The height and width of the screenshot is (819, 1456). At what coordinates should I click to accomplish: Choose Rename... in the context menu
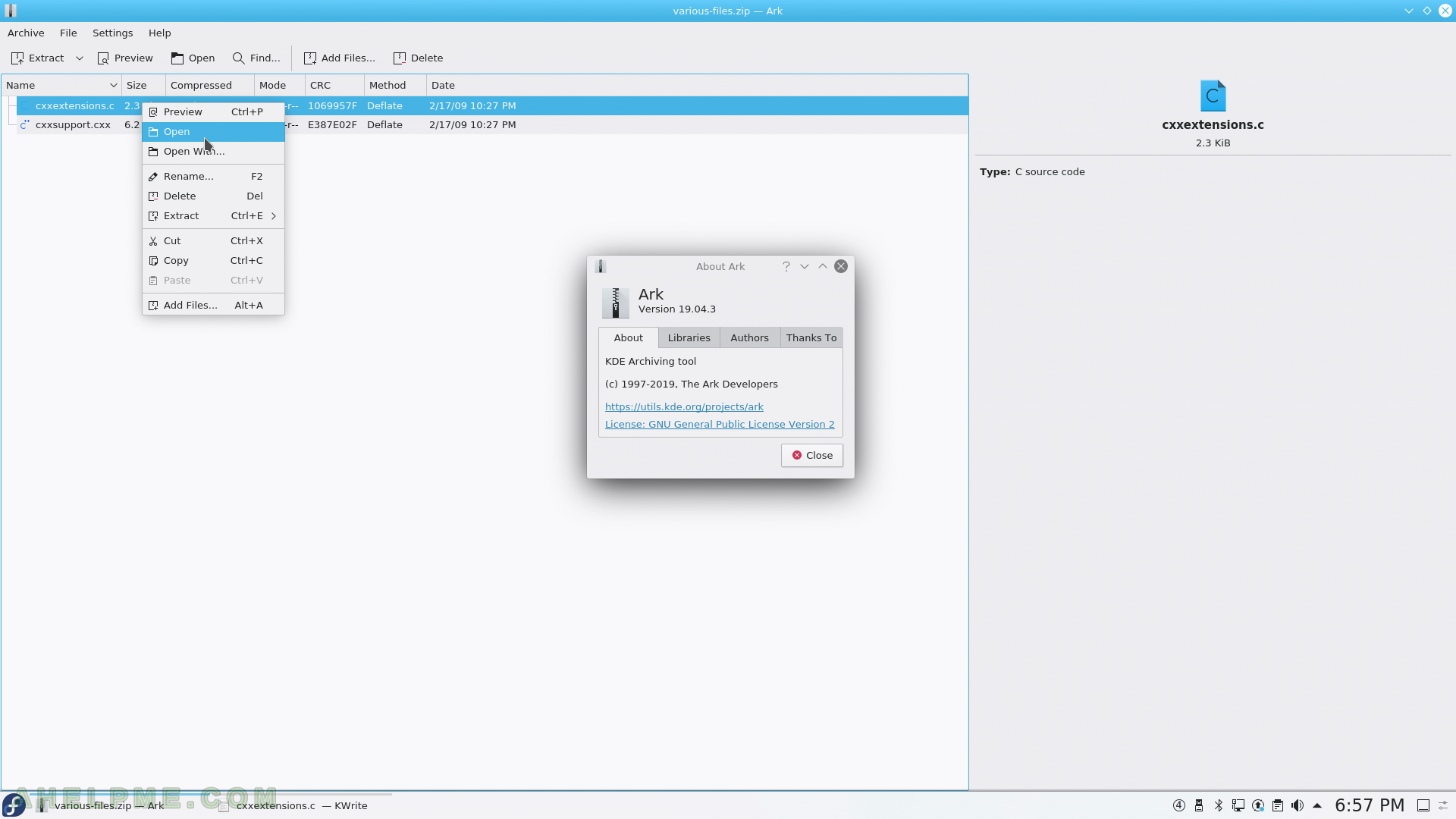pyautogui.click(x=213, y=177)
